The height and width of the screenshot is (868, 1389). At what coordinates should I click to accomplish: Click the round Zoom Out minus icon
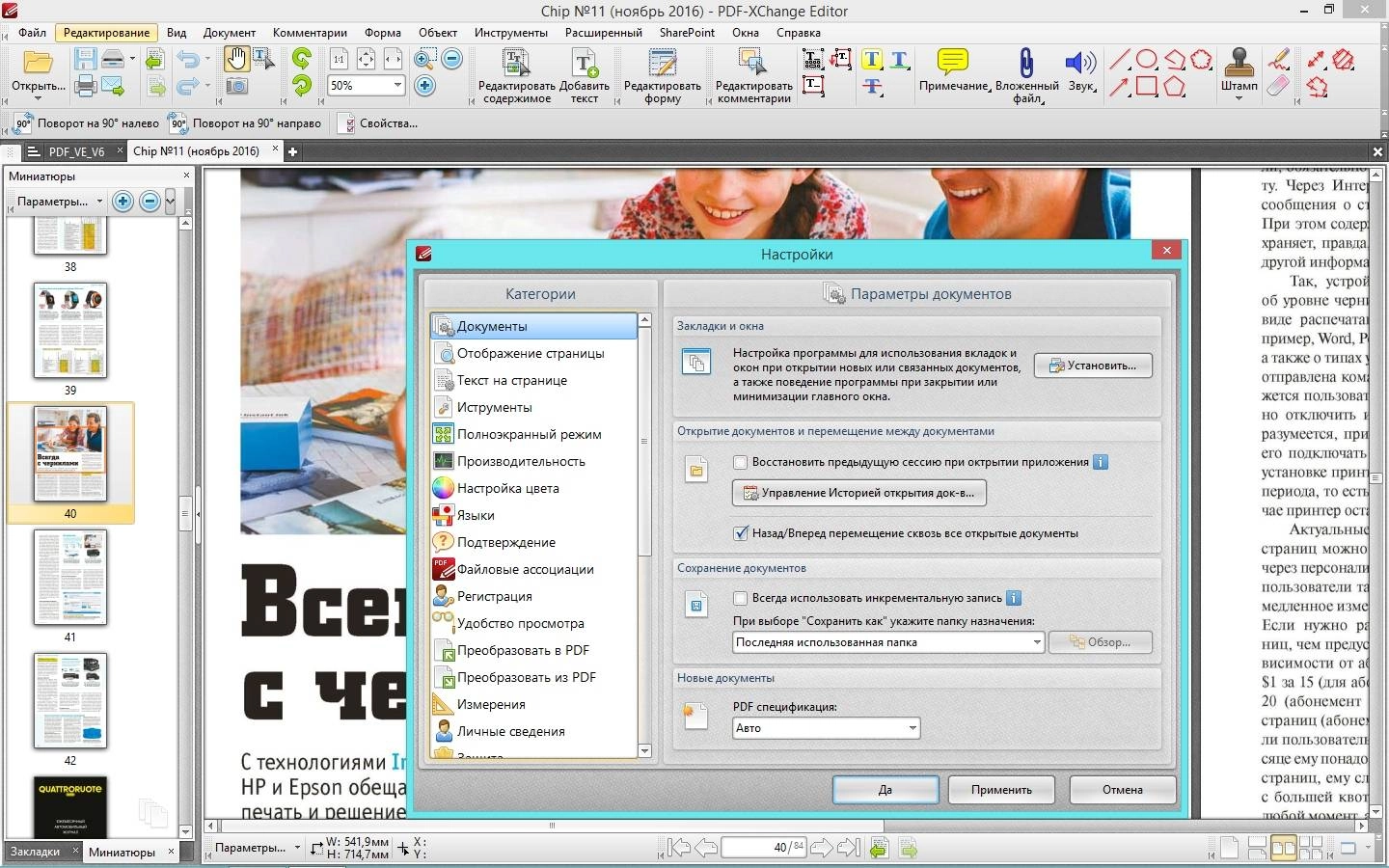click(451, 60)
